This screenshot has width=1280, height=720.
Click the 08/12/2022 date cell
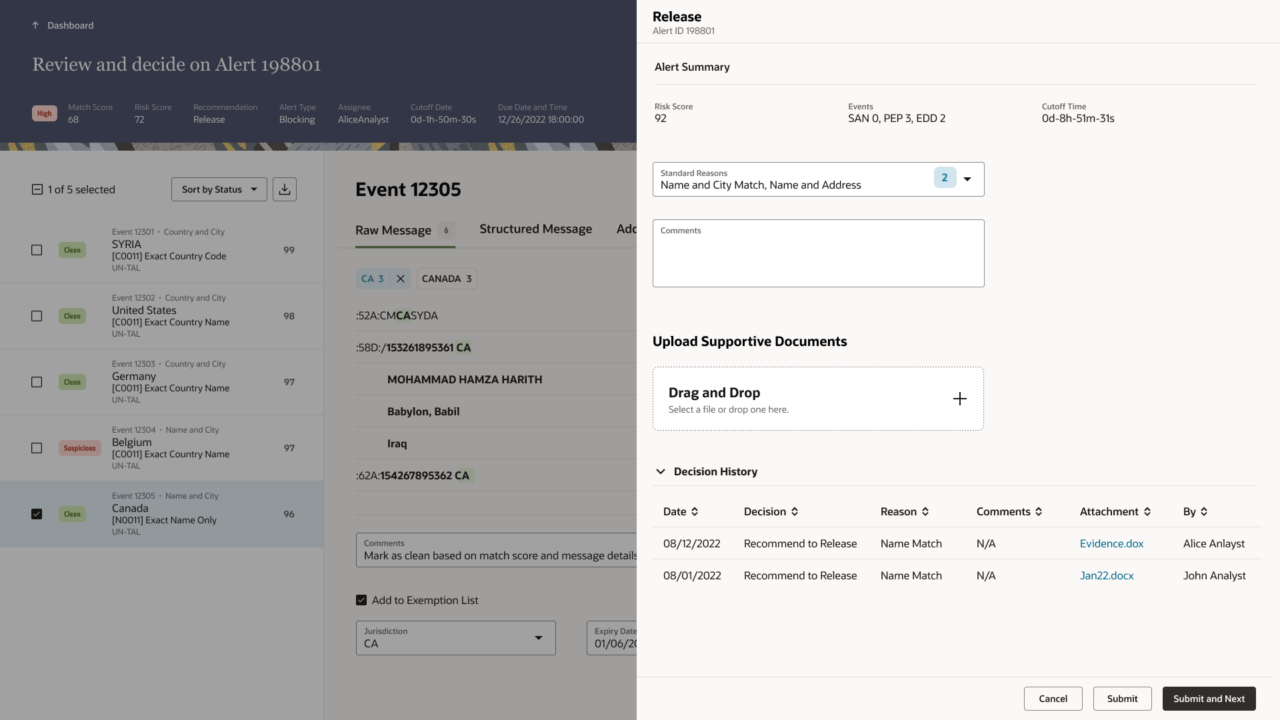pos(692,544)
